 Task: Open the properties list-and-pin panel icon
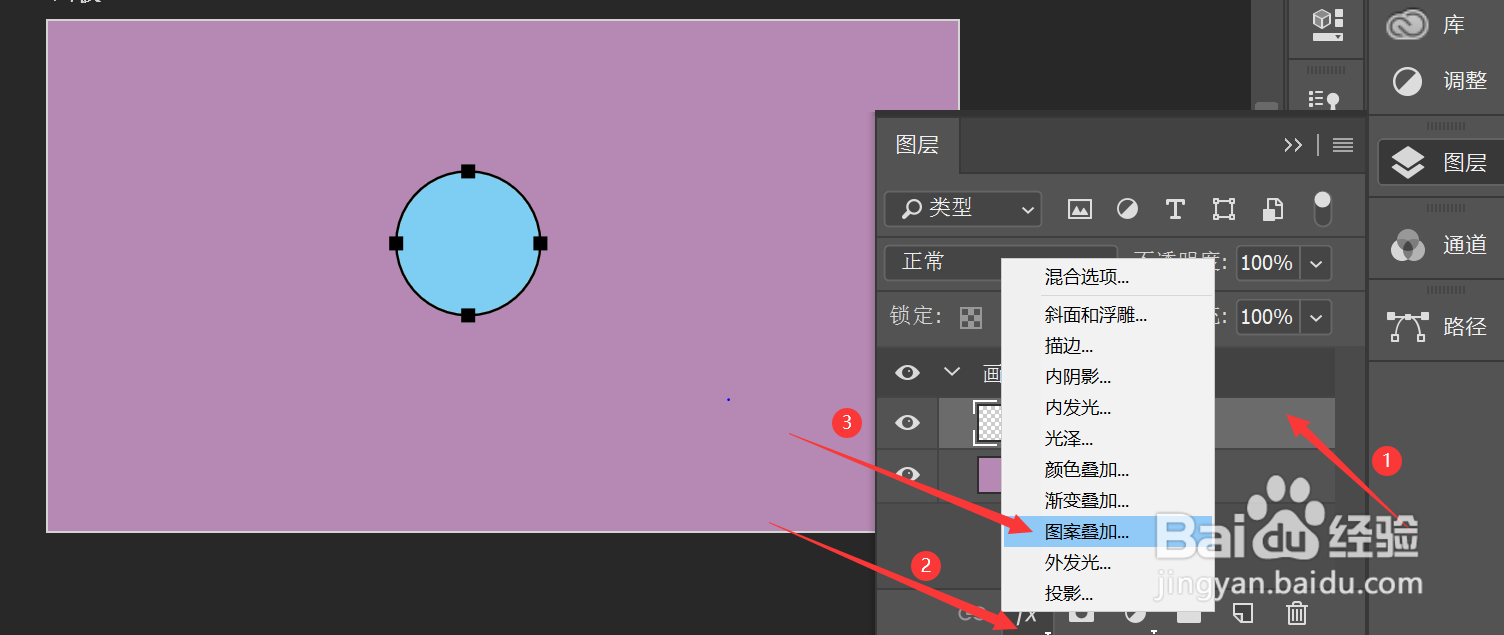[1324, 99]
